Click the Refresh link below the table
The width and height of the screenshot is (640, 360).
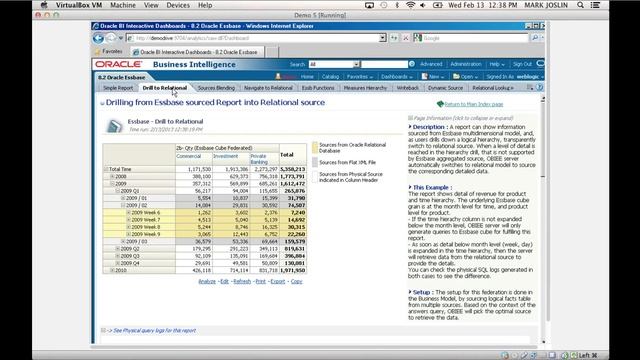click(242, 282)
